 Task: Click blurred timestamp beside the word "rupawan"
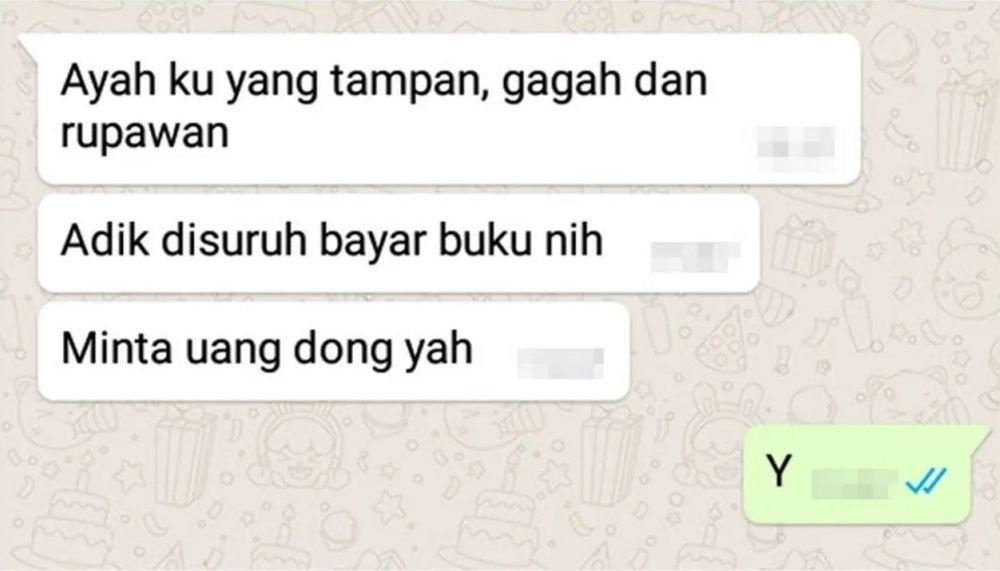[796, 149]
